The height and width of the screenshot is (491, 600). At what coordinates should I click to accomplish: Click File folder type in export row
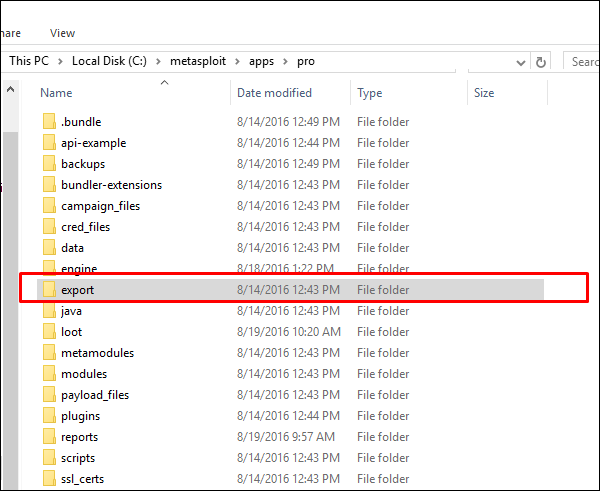click(383, 290)
